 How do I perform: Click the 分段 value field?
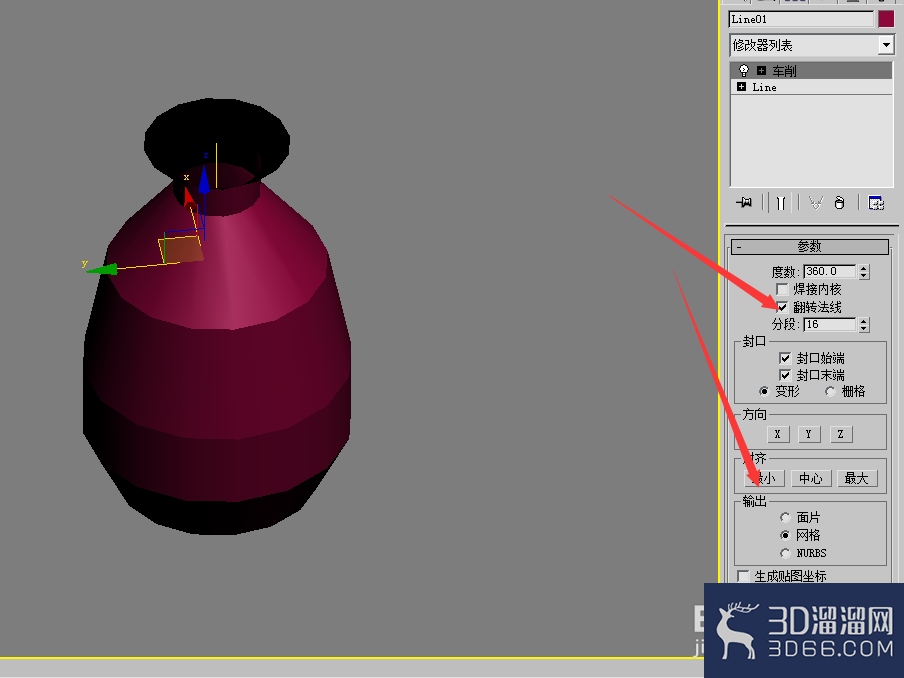click(x=830, y=325)
